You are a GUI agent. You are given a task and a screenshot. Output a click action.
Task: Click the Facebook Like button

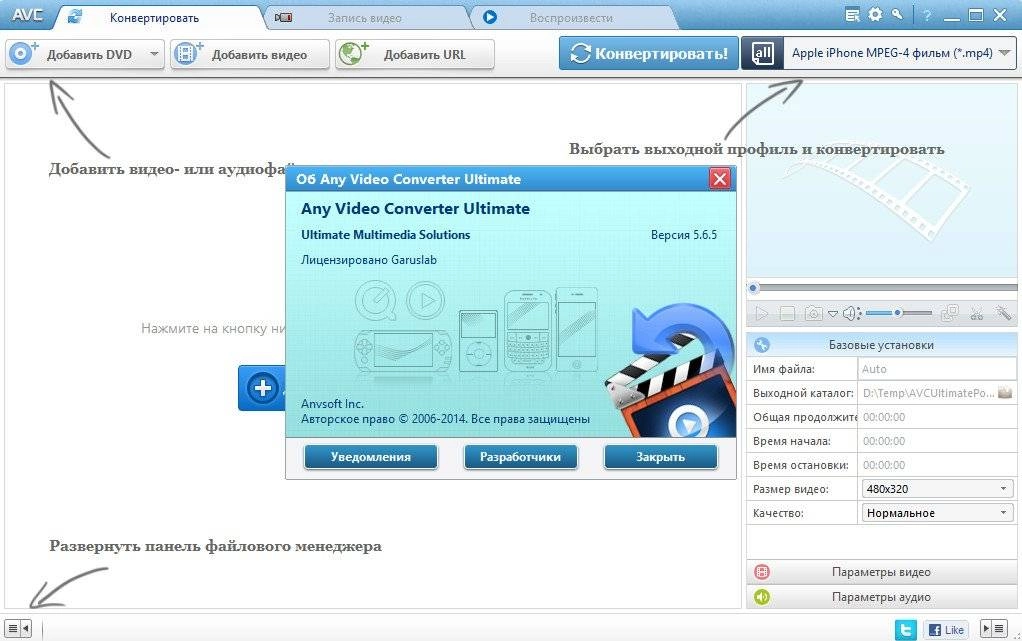(x=946, y=629)
